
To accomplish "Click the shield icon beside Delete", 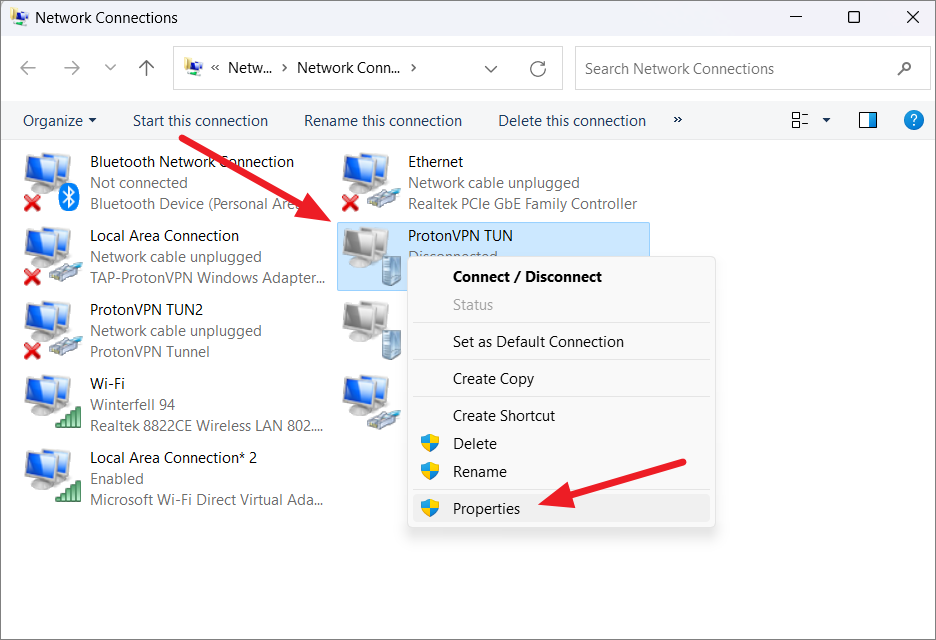I will [430, 443].
